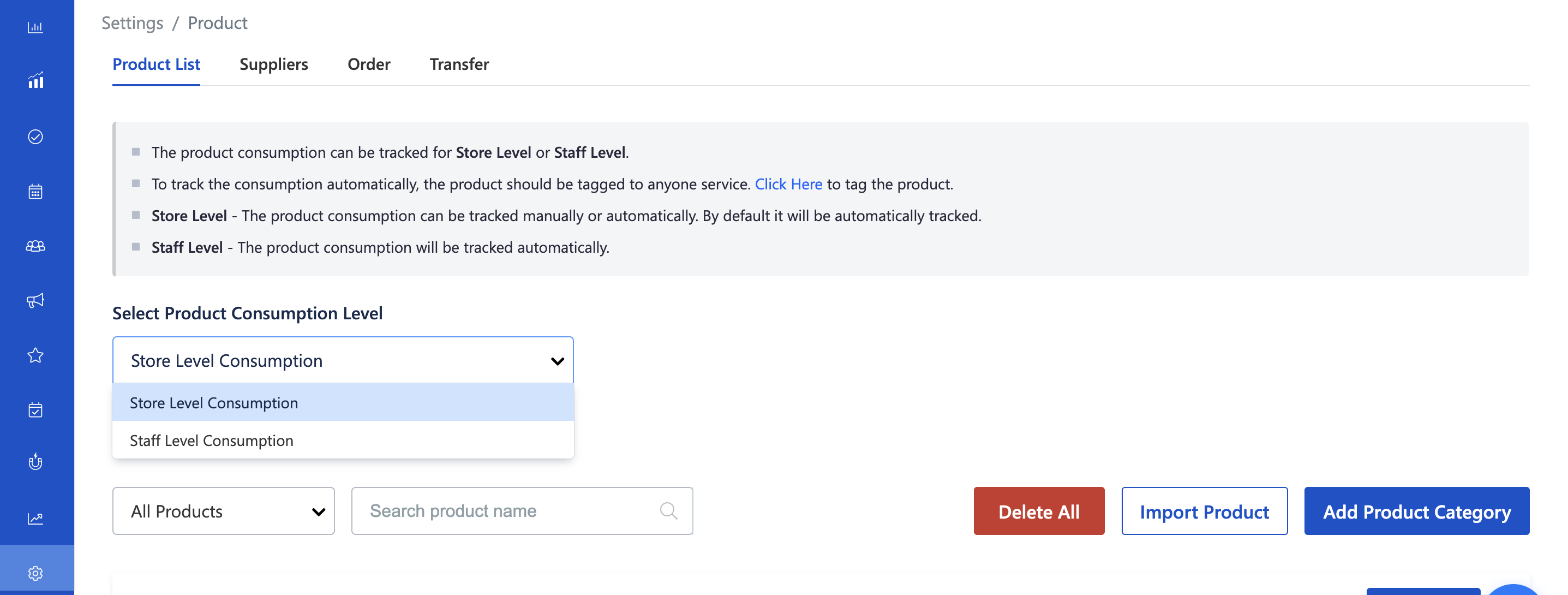Choose Staff Level Consumption option
This screenshot has width=1568, height=595.
point(211,441)
